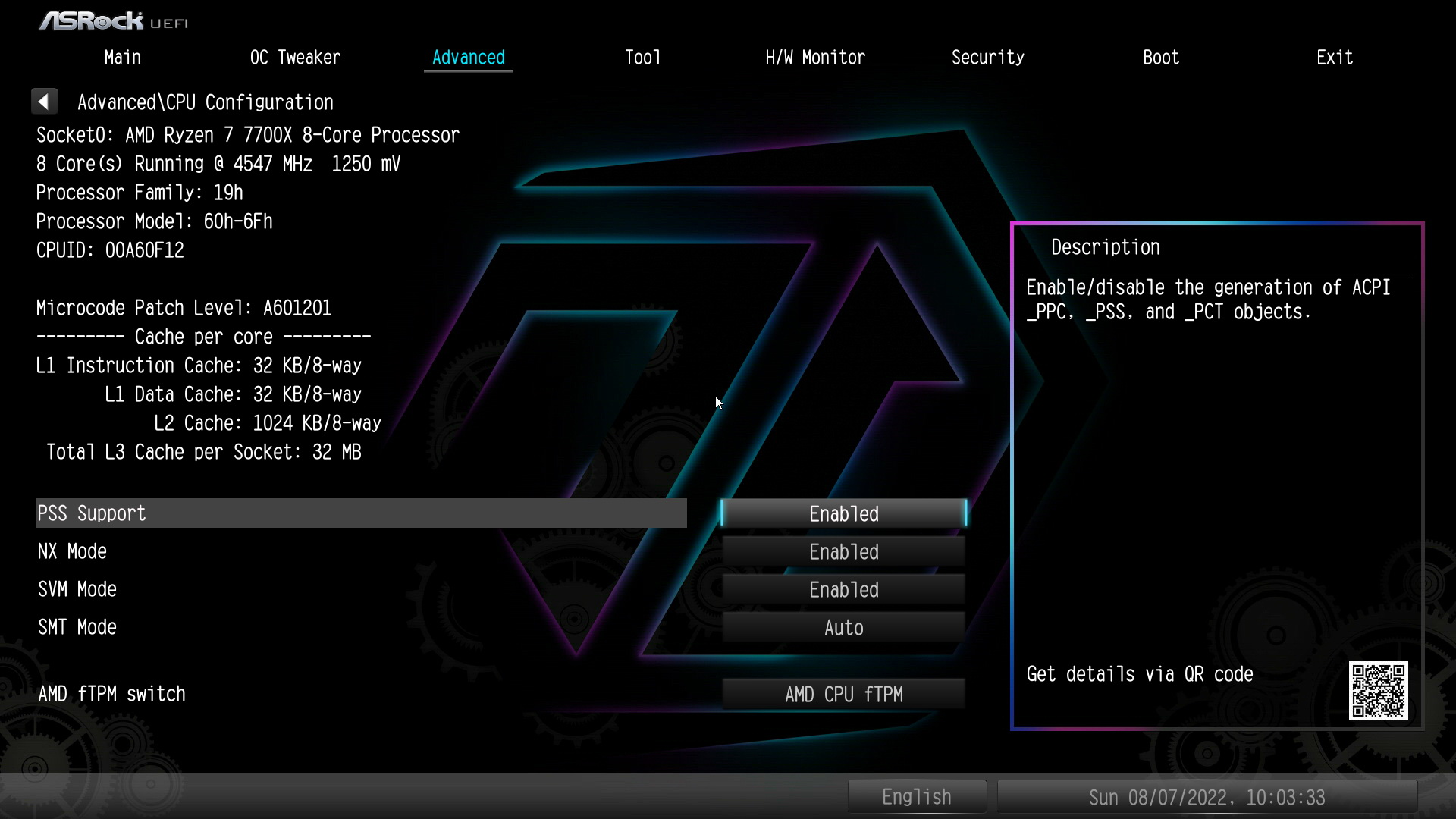Viewport: 1456px width, 819px height.
Task: Go to the H/W Monitor tab
Action: point(815,58)
